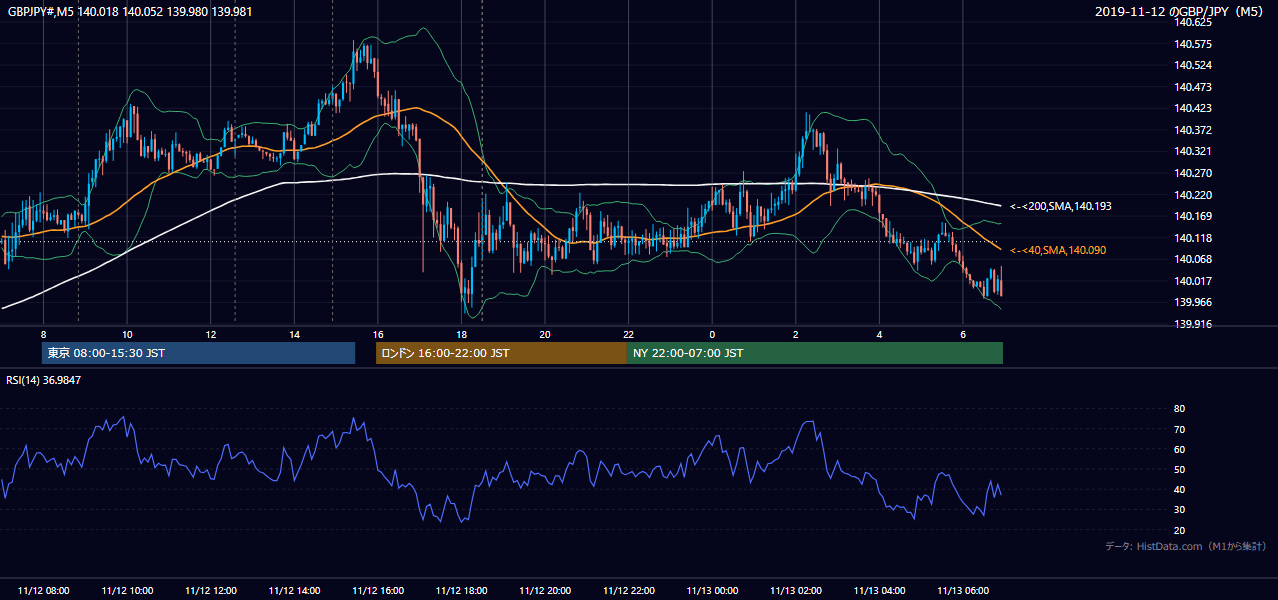Click hour label 4 on chart time axis
Image resolution: width=1278 pixels, height=600 pixels.
coord(879,334)
